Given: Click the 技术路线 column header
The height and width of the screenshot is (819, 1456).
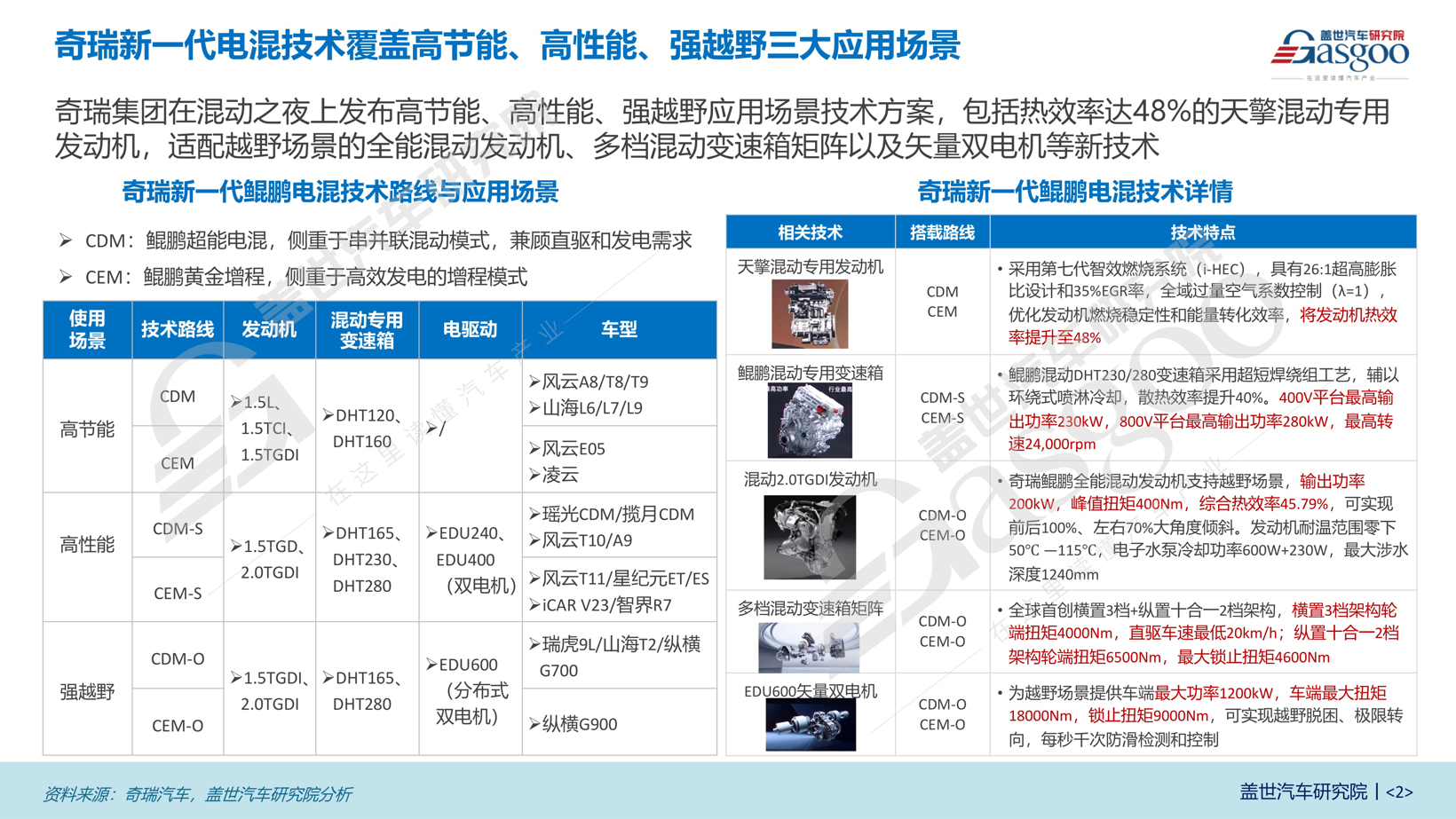Looking at the screenshot, I should [x=178, y=330].
